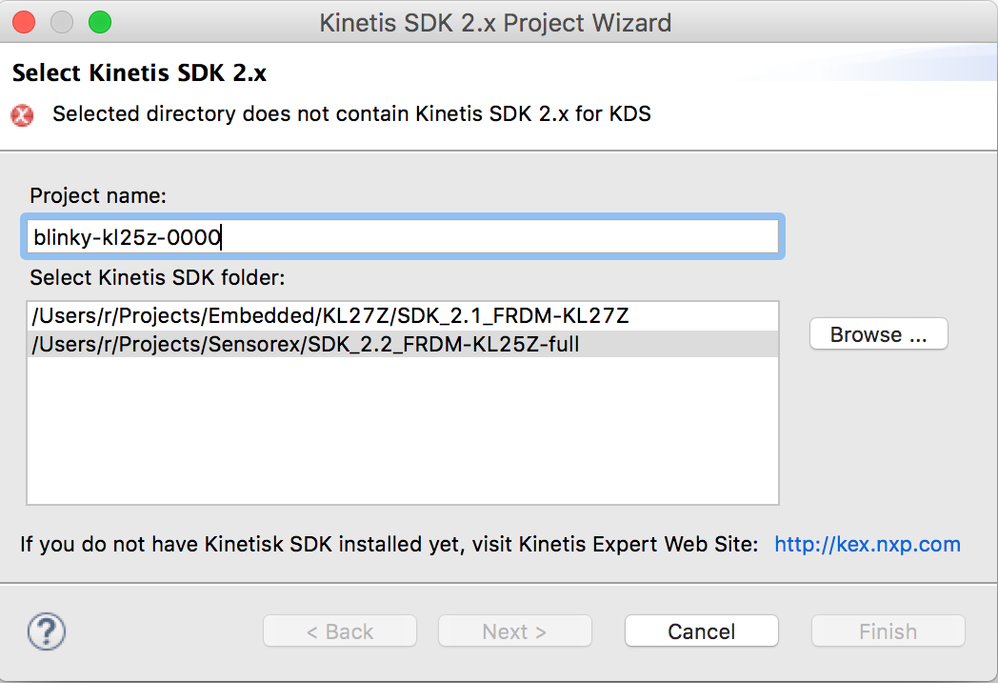Click the "Select Kinetis SDK folder:" label
Screen dimensions: 998x683
(157, 277)
